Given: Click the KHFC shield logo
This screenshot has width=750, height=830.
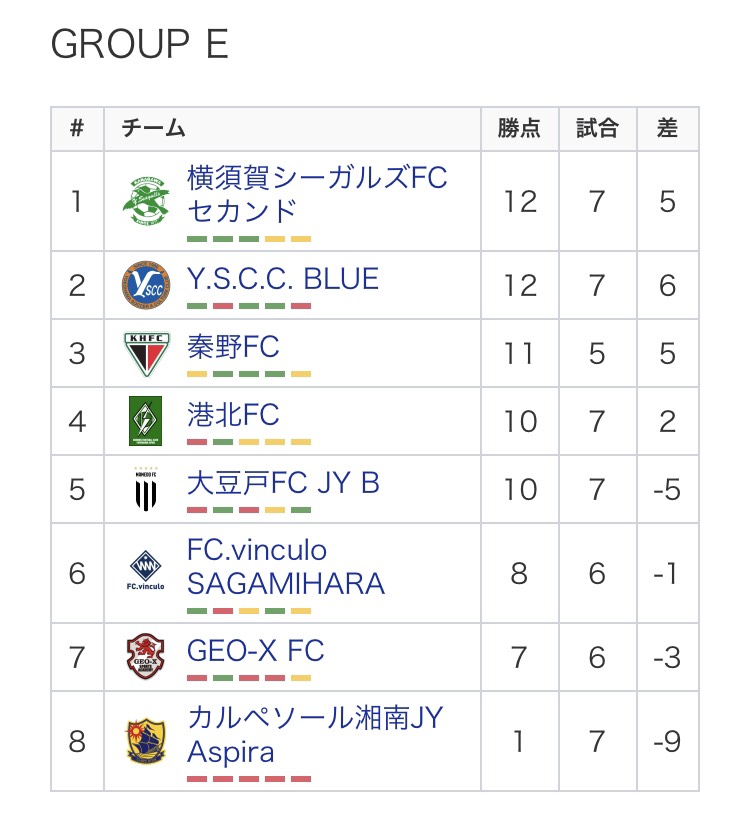Looking at the screenshot, I should (146, 354).
